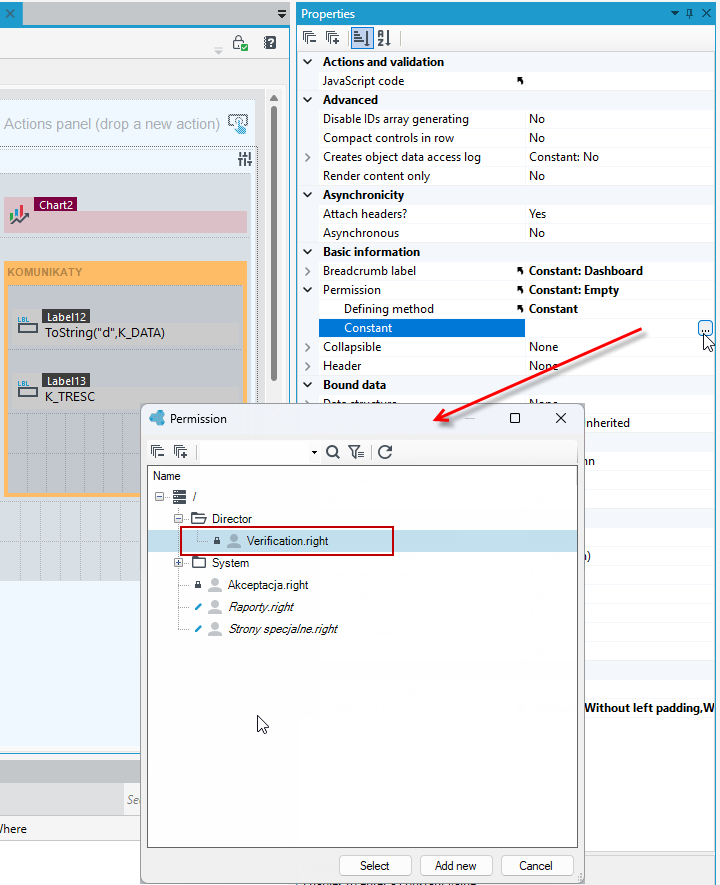Expand Breadcrumb label property
720x885 pixels.
click(x=308, y=271)
